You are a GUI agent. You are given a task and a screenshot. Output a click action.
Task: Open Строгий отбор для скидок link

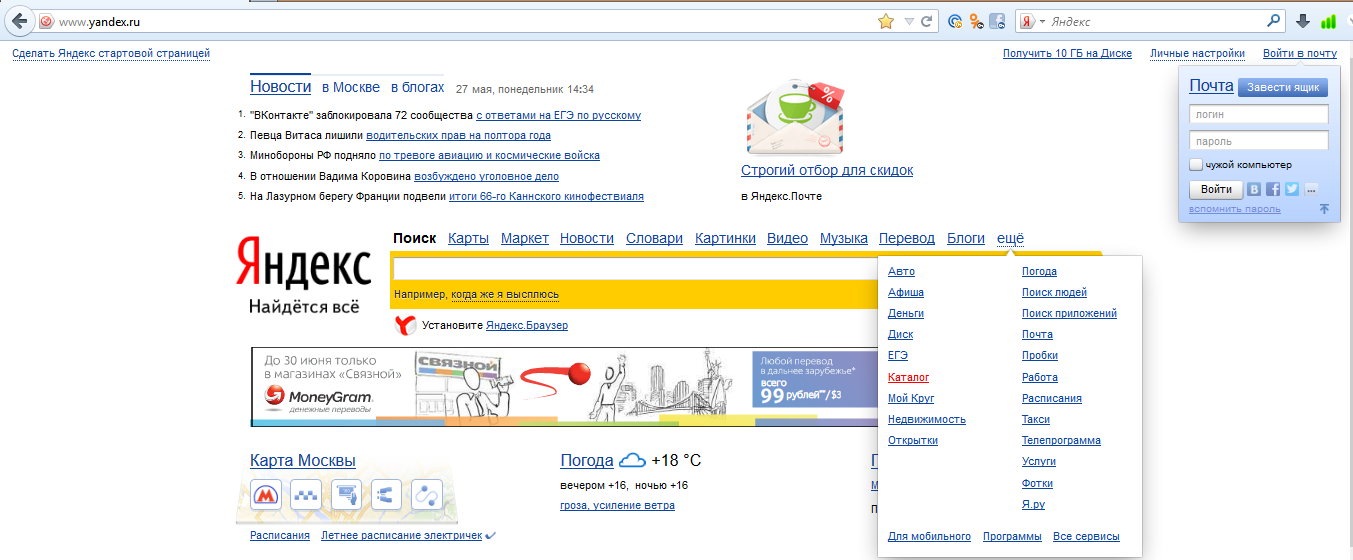pos(827,170)
